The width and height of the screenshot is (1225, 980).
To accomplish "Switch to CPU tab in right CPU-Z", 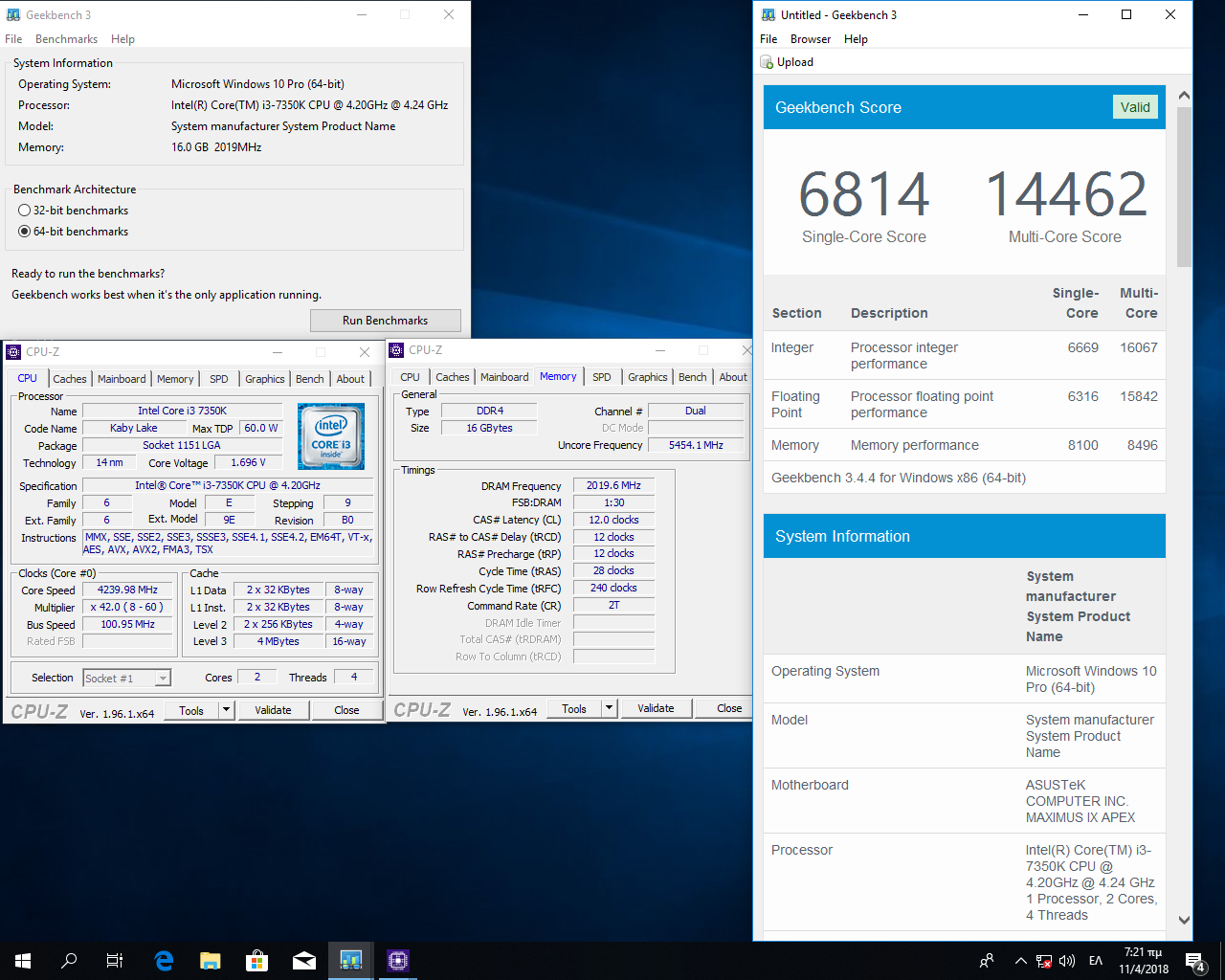I will click(x=411, y=377).
